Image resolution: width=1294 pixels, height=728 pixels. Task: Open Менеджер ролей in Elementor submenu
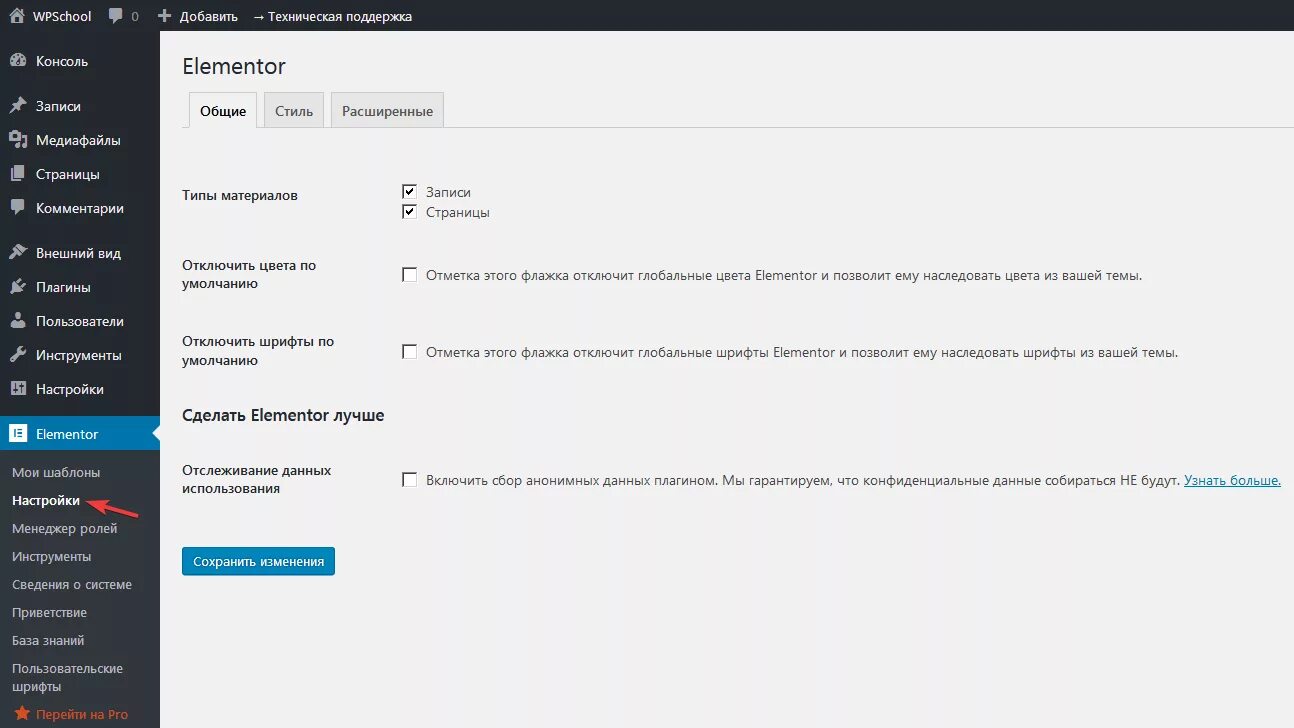64,528
